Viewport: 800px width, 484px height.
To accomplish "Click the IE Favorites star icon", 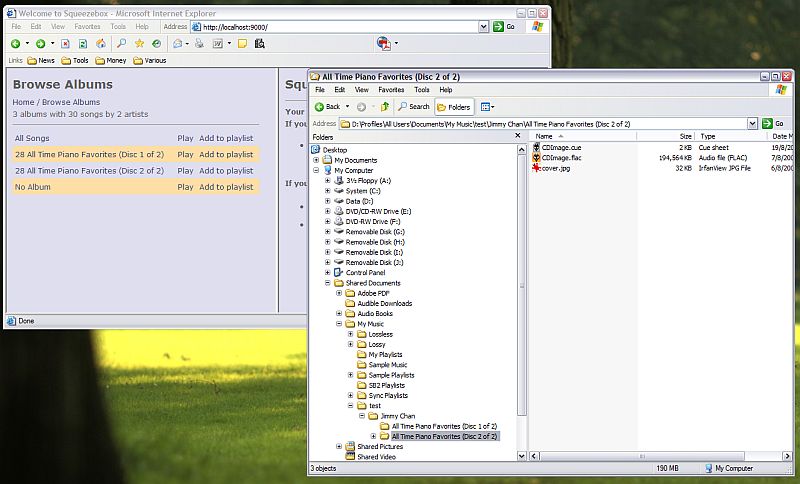I will coord(139,44).
